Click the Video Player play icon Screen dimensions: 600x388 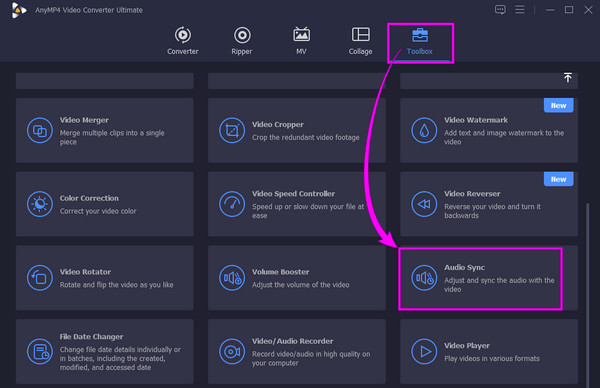pos(424,351)
